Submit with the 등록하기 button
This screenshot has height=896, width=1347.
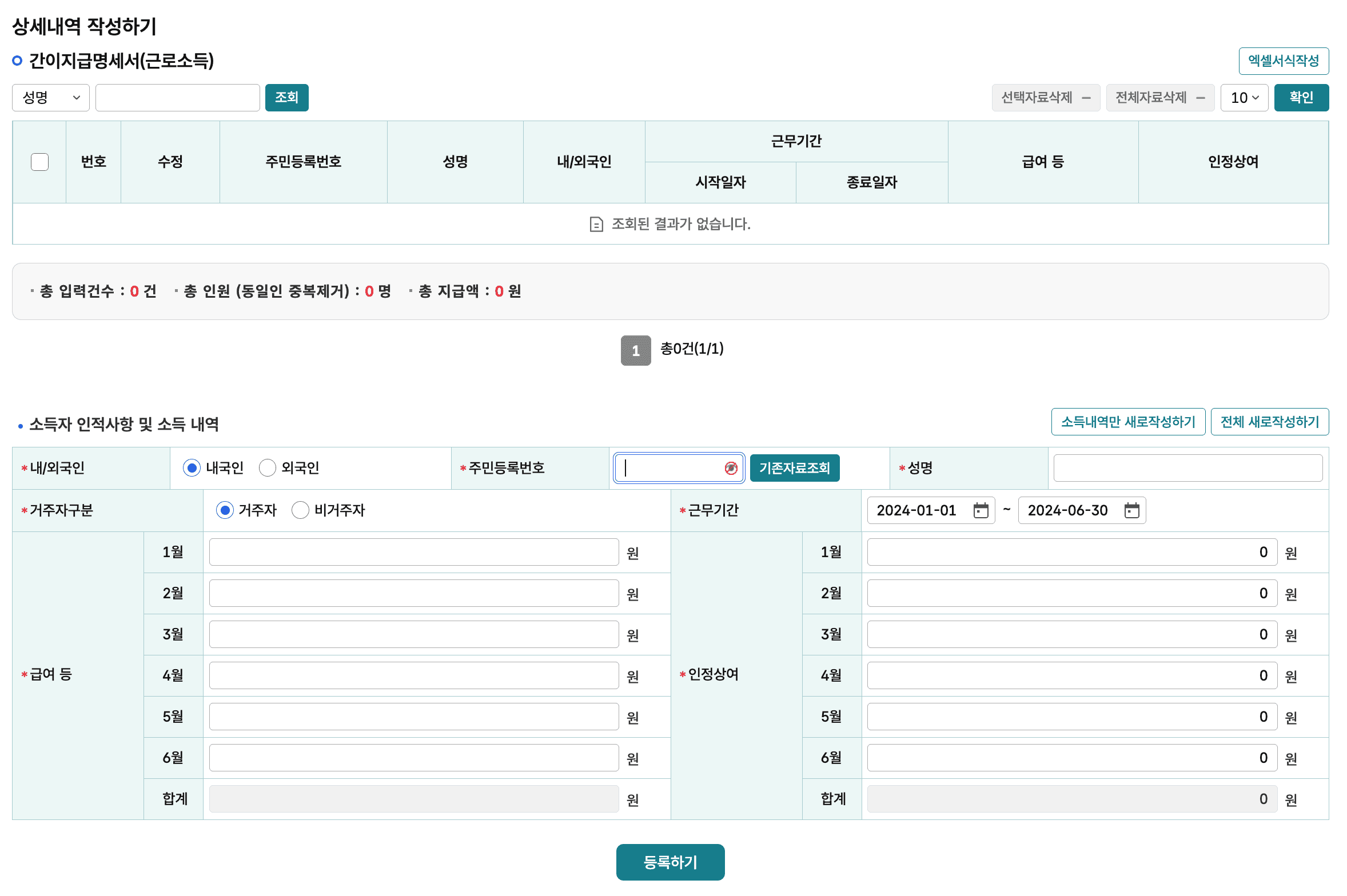click(x=670, y=862)
